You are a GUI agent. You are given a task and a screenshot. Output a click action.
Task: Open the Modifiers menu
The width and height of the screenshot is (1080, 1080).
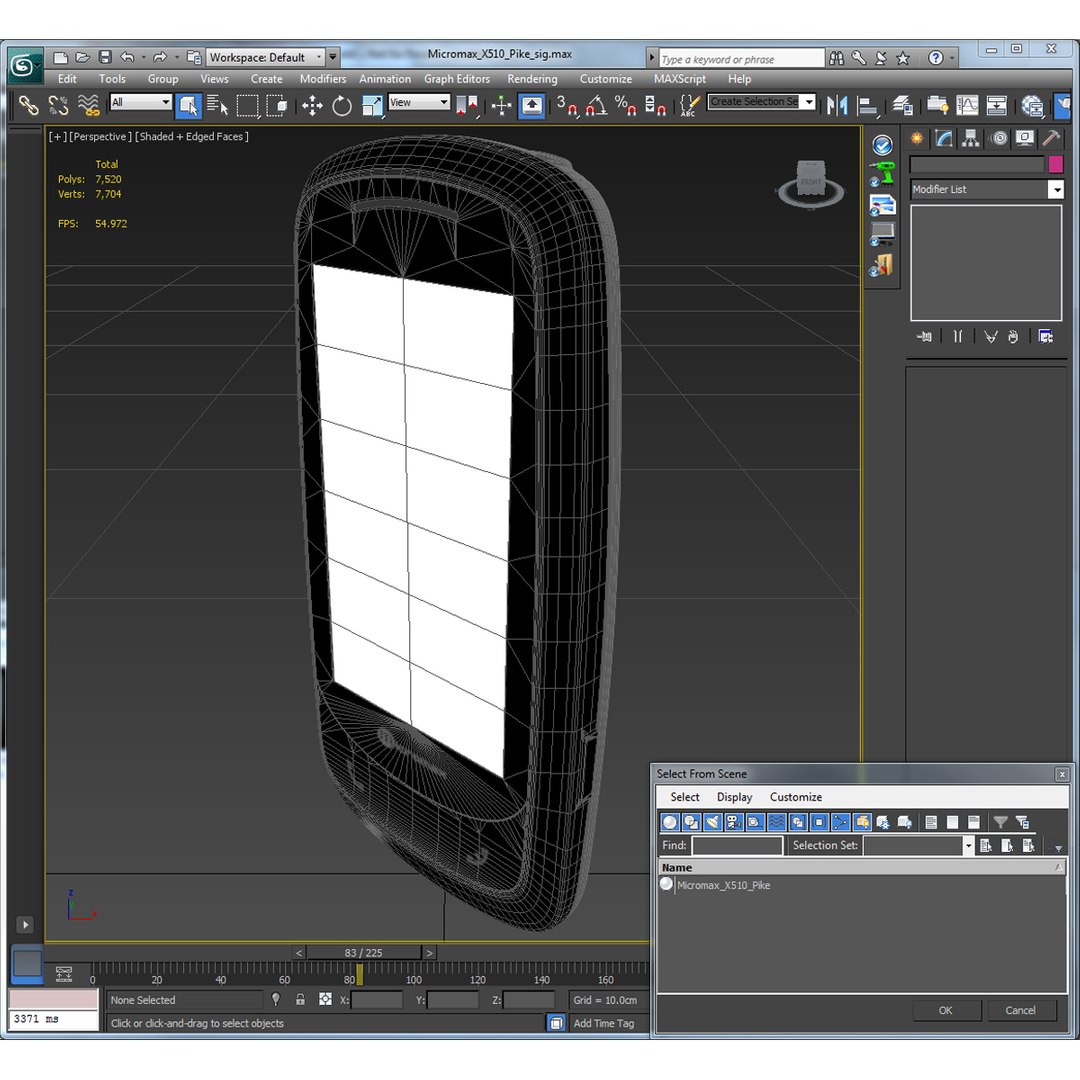pyautogui.click(x=323, y=79)
